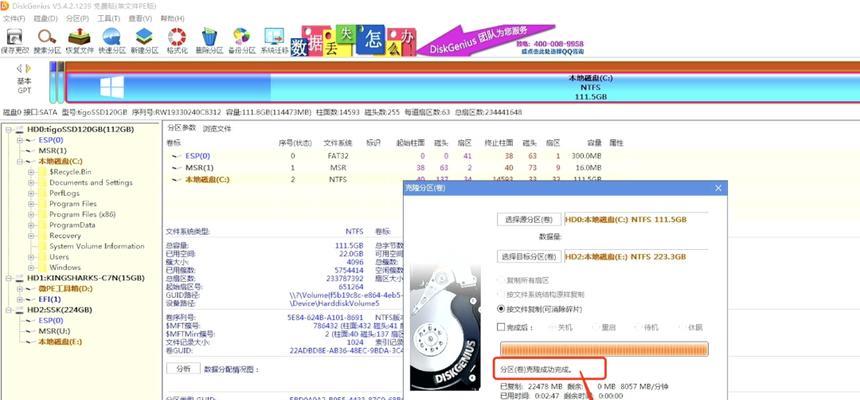Open the 数据丢失怎么办 data loss banner
Viewport: 860px width, 400px height.
353,40
